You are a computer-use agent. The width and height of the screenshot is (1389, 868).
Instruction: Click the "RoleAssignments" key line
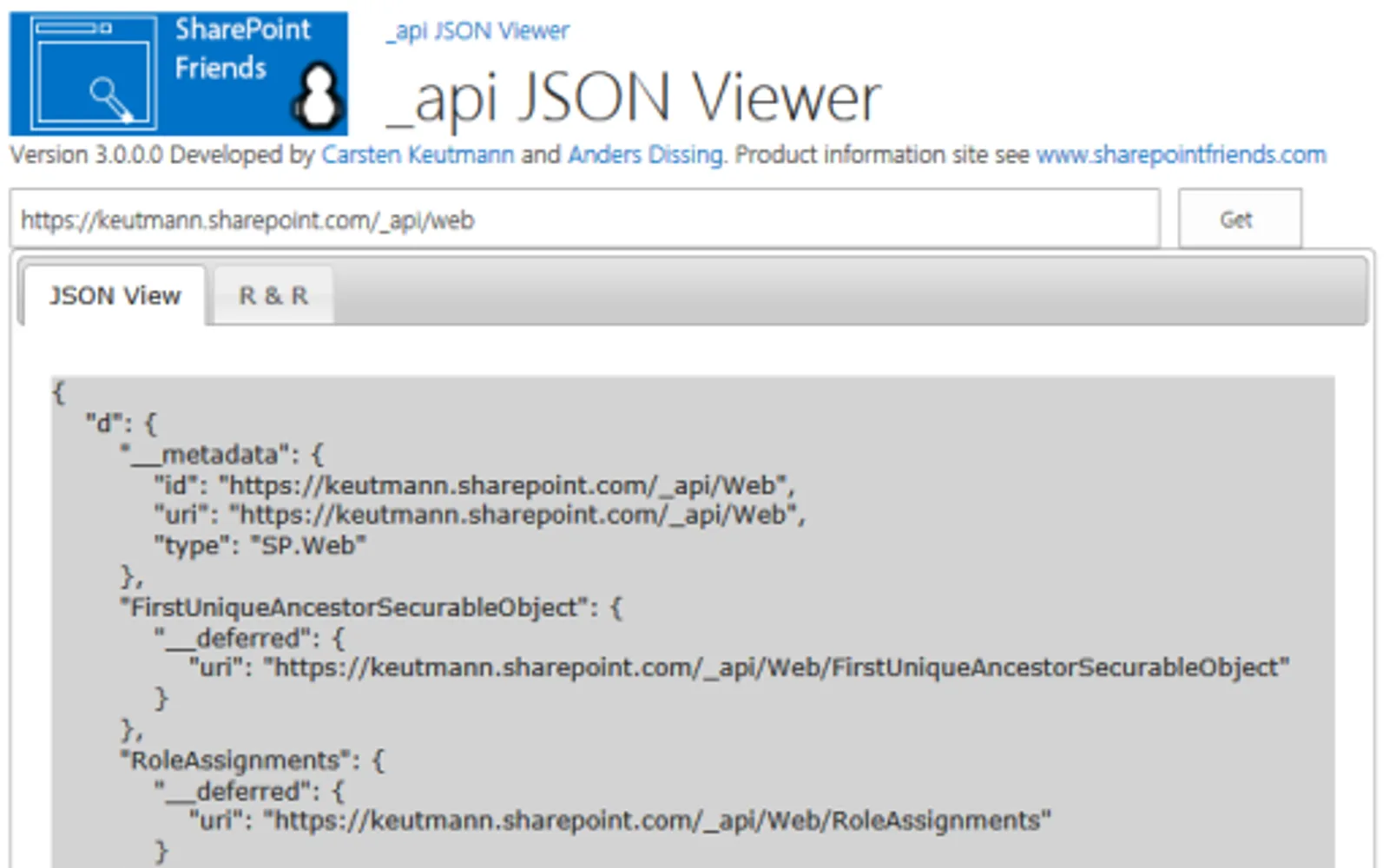click(252, 760)
